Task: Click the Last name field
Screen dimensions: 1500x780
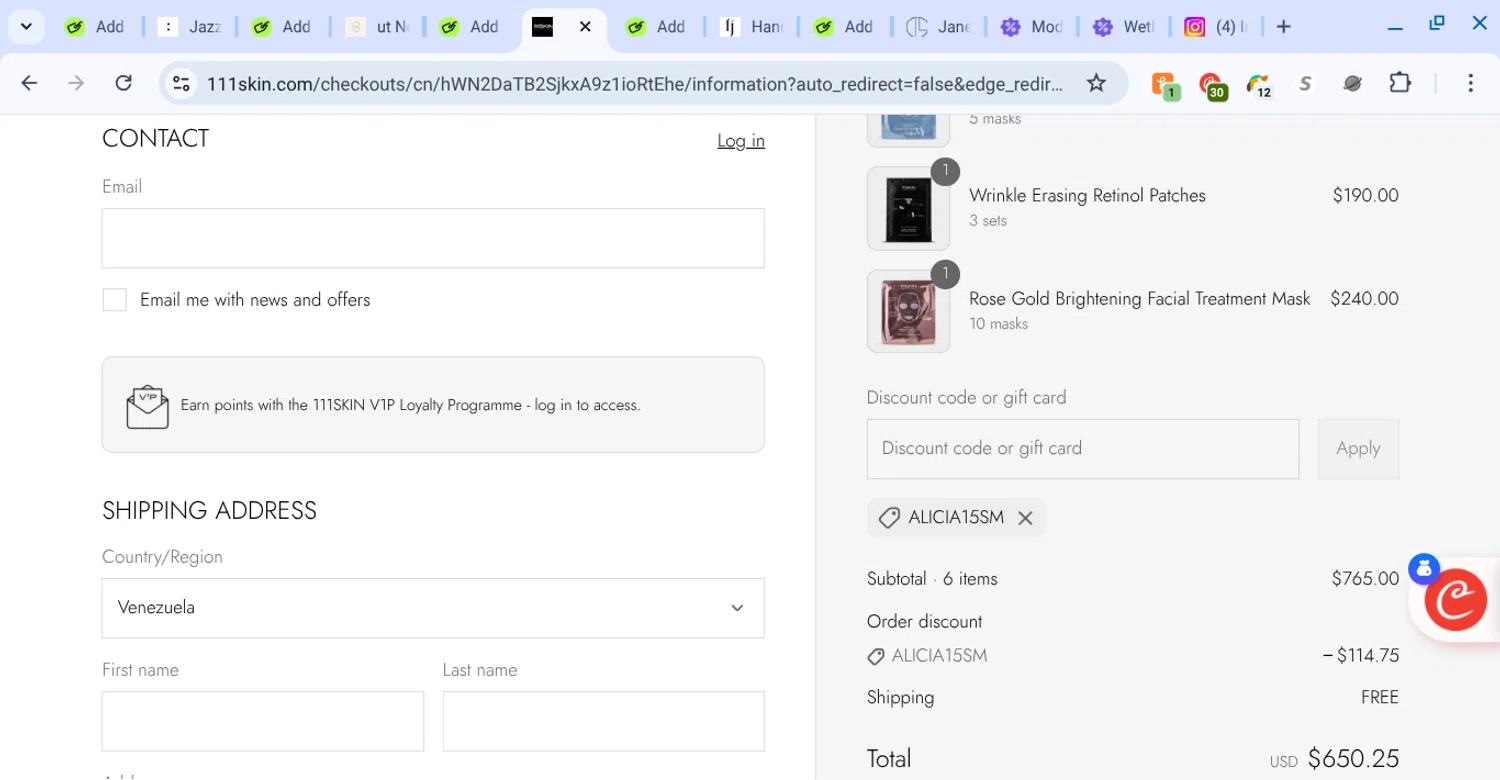Action: [604, 721]
